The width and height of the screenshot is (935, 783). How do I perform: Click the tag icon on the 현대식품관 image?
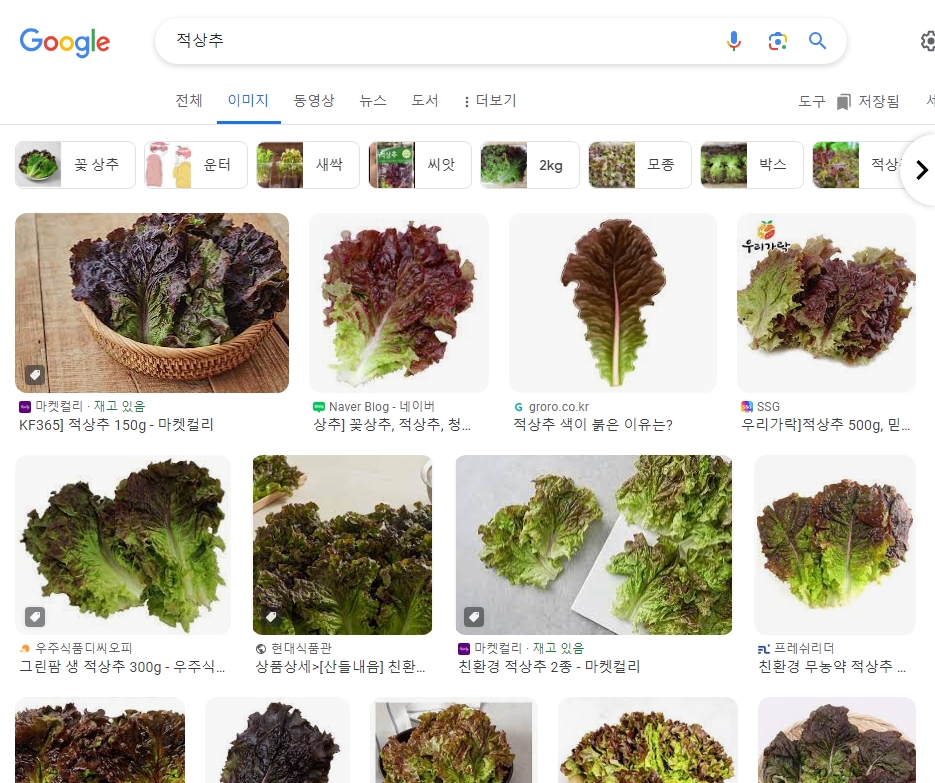[273, 618]
